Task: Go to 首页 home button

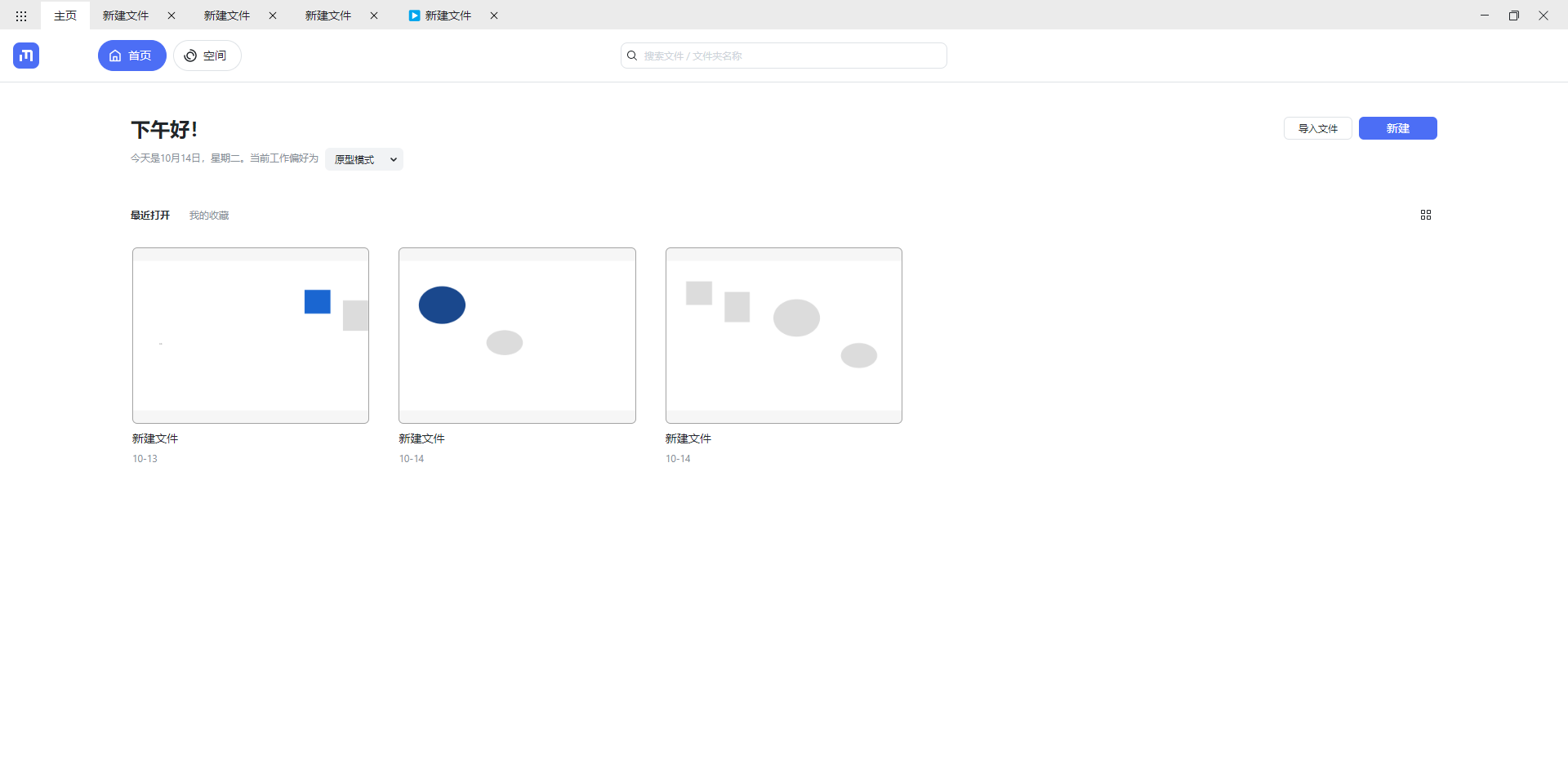Action: pos(131,56)
